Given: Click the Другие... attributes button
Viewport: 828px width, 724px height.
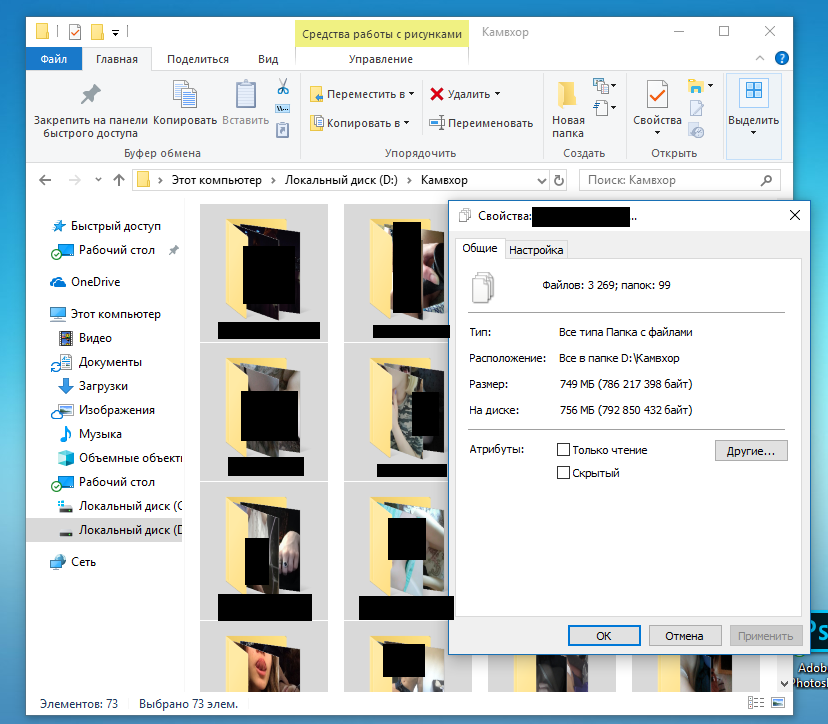Looking at the screenshot, I should (751, 451).
